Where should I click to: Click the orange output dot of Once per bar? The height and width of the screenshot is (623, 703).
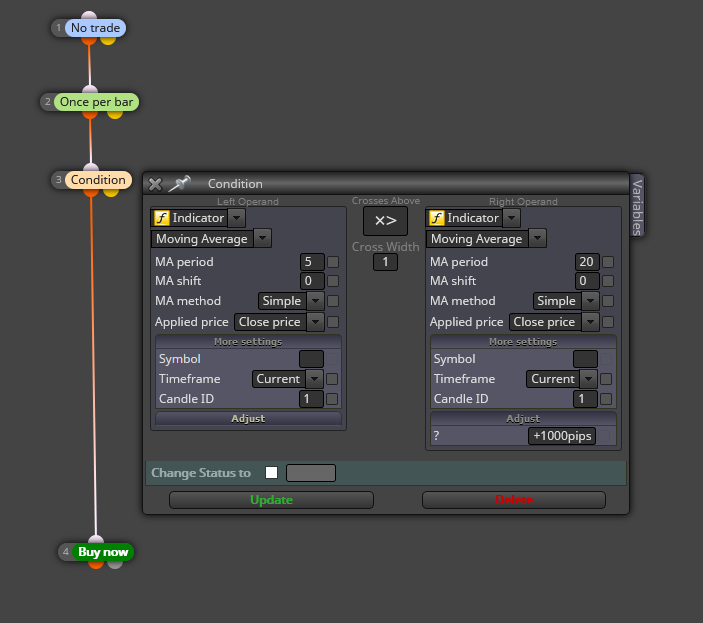90,114
